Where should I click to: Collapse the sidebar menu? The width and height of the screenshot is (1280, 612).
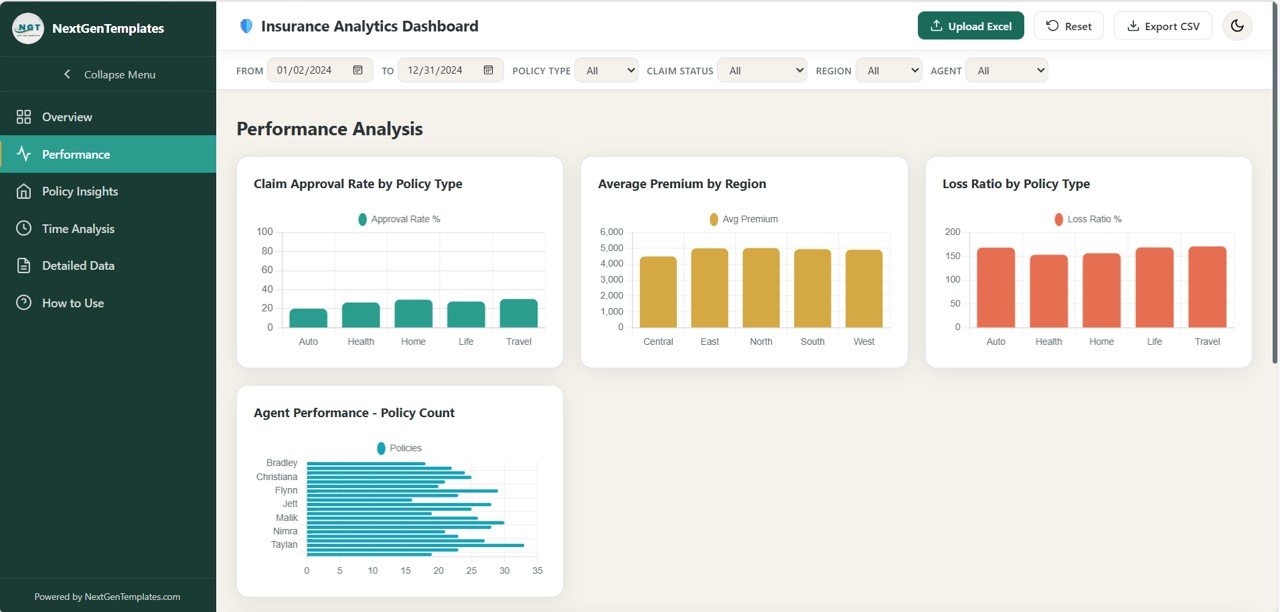pos(108,74)
